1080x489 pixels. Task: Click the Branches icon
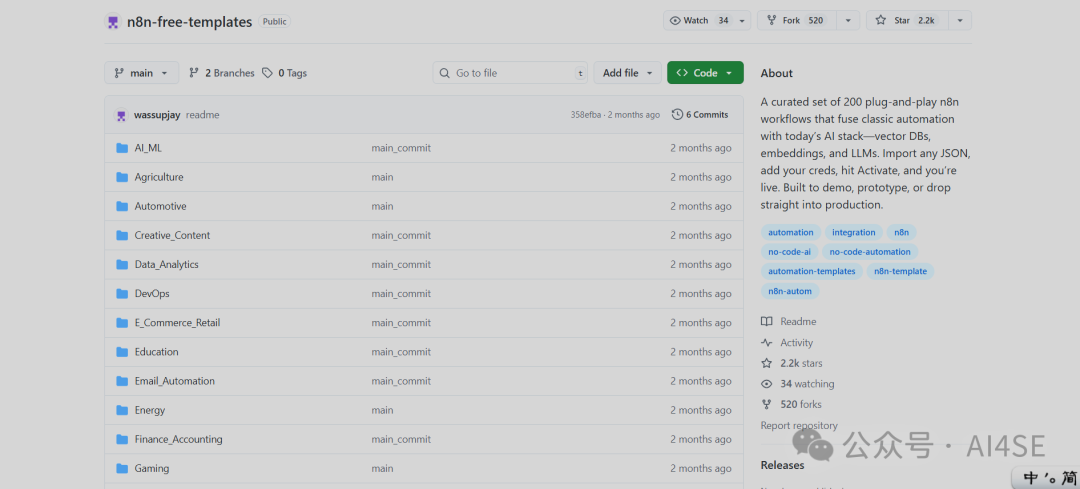pyautogui.click(x=194, y=73)
